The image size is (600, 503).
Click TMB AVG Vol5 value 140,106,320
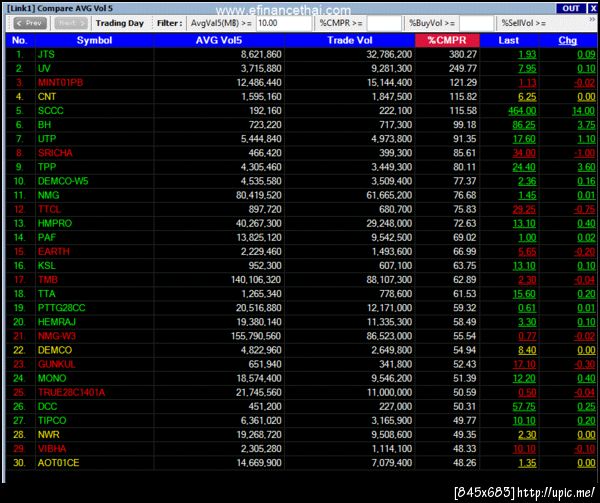[256, 280]
